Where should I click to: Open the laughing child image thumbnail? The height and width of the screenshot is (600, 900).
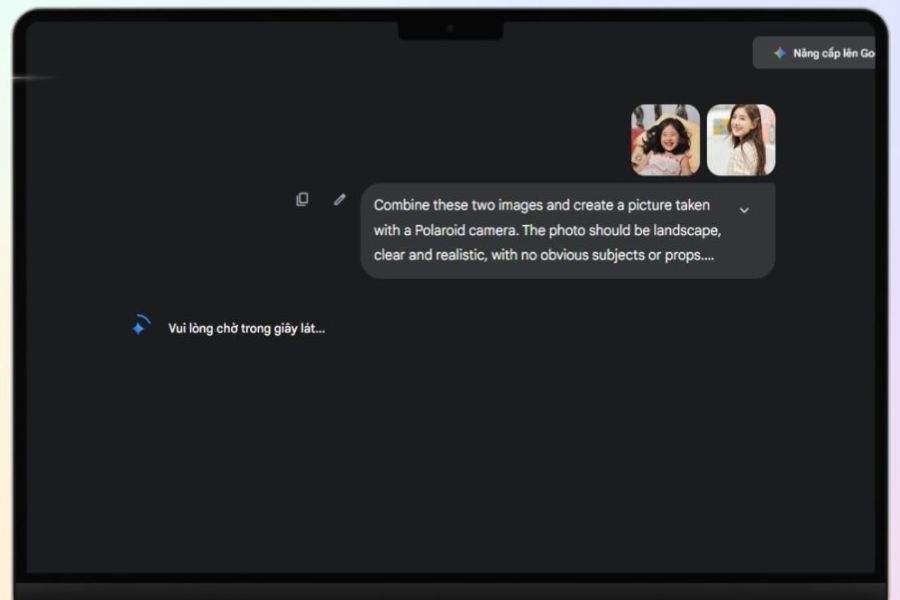pyautogui.click(x=665, y=140)
